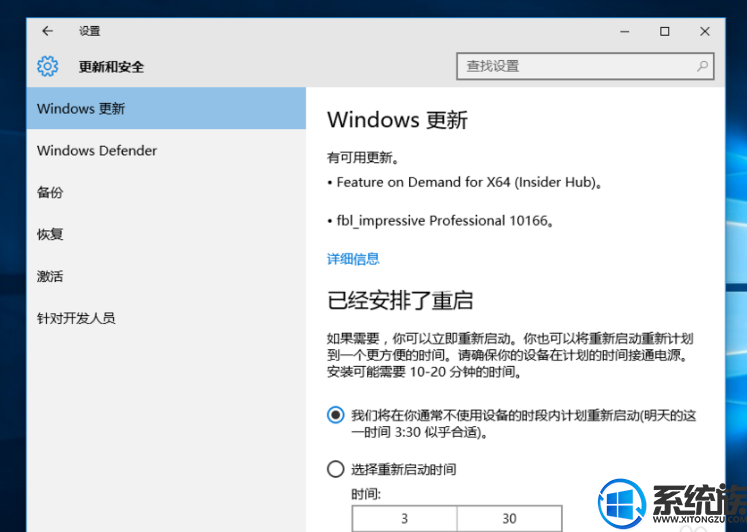Open the 备份 section

(166, 192)
